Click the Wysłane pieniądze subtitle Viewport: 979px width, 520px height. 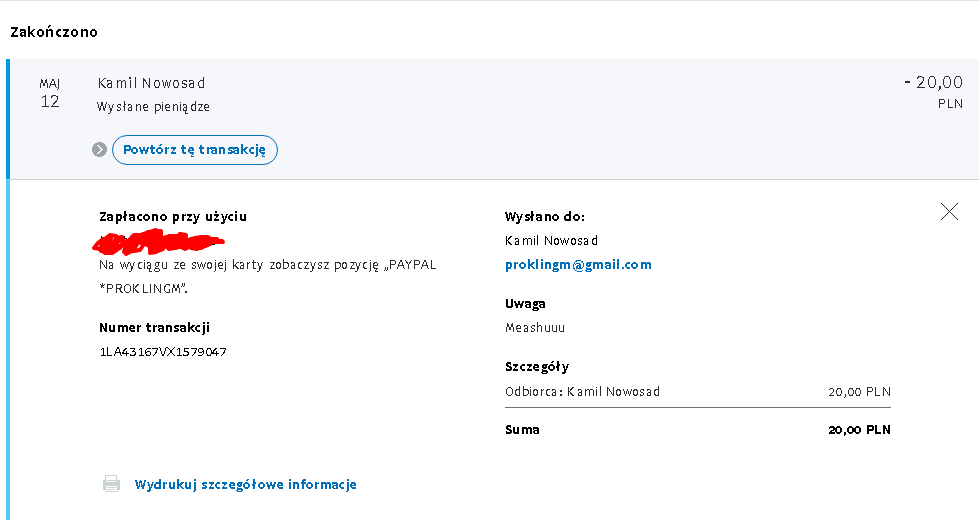153,107
